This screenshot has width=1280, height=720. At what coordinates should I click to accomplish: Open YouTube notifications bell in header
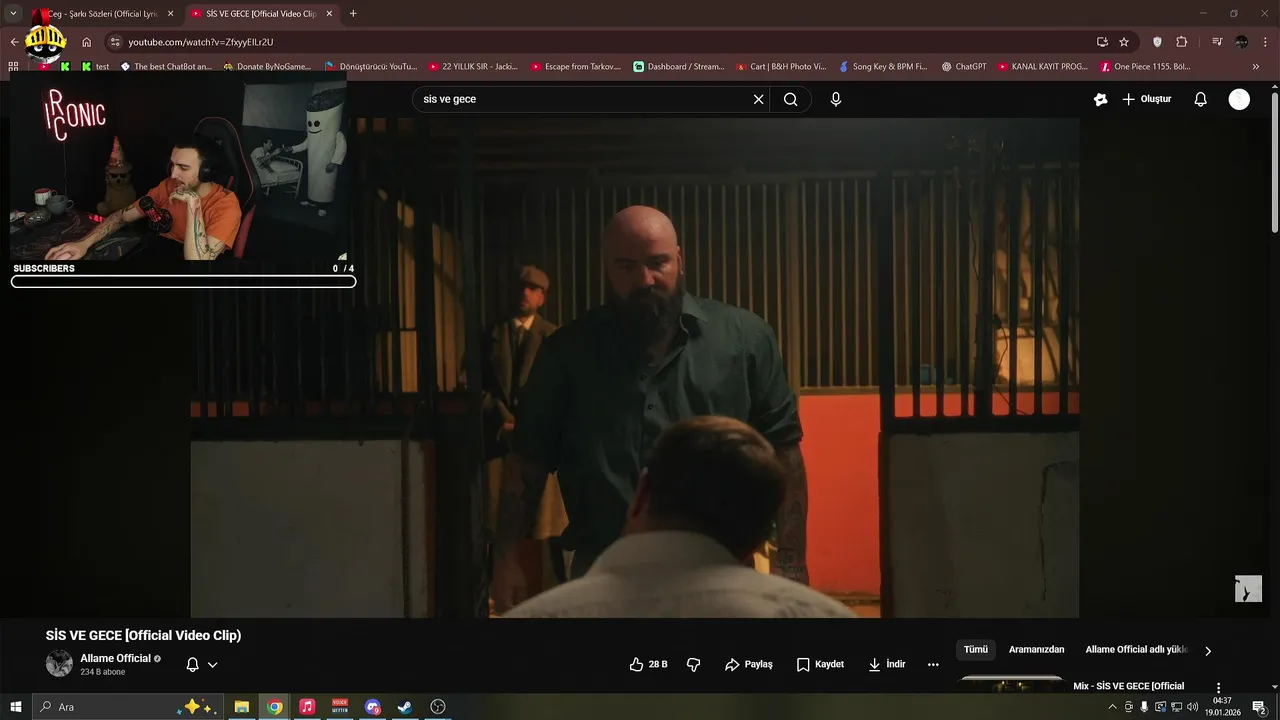(1201, 99)
